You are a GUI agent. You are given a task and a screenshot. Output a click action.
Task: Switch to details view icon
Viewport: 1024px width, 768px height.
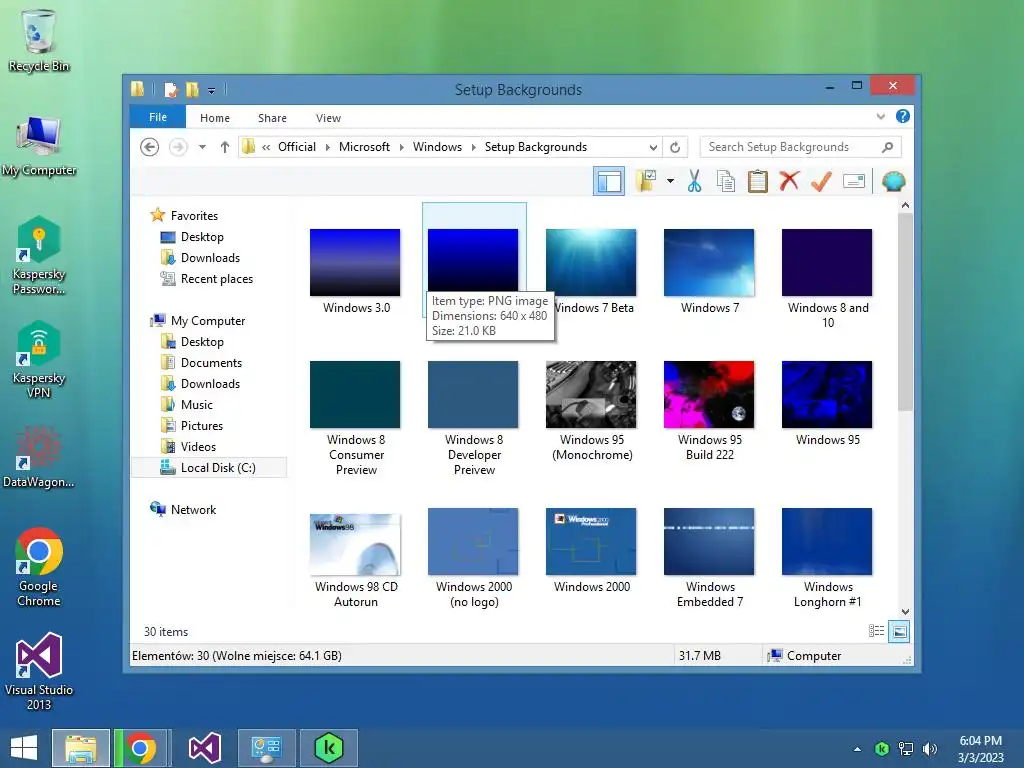pyautogui.click(x=876, y=631)
